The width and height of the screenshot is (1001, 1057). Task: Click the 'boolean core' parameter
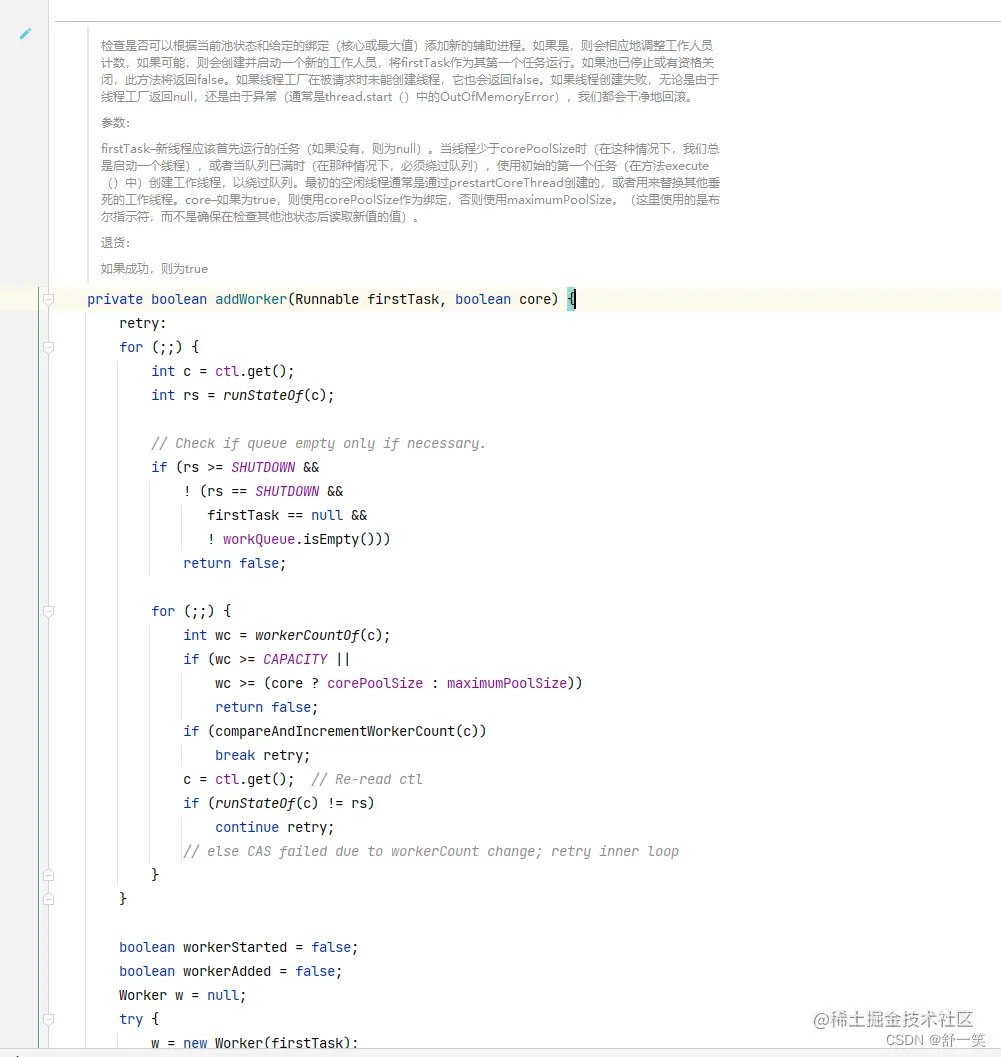pyautogui.click(x=503, y=299)
